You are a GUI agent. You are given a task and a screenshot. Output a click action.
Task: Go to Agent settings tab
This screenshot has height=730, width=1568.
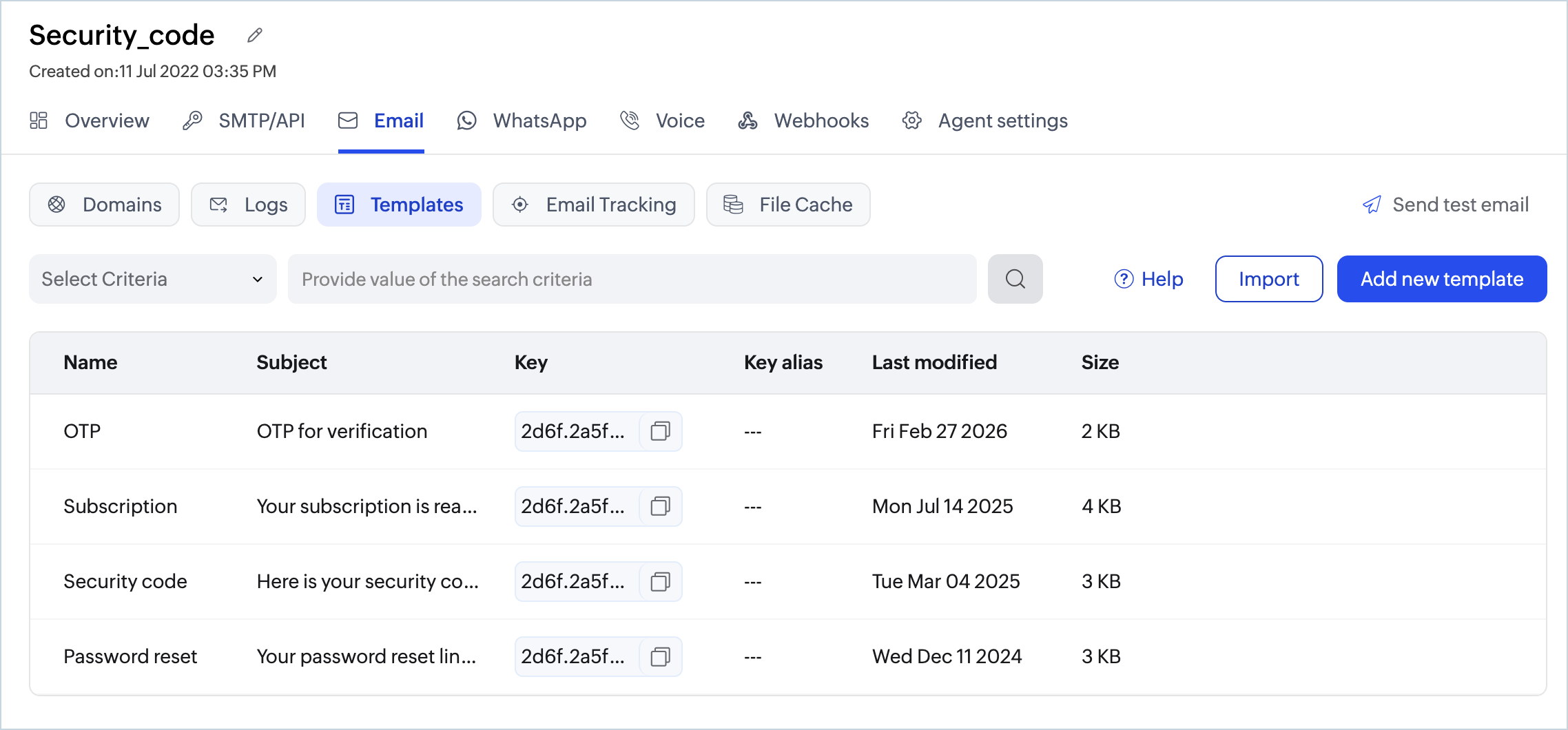[x=984, y=121]
